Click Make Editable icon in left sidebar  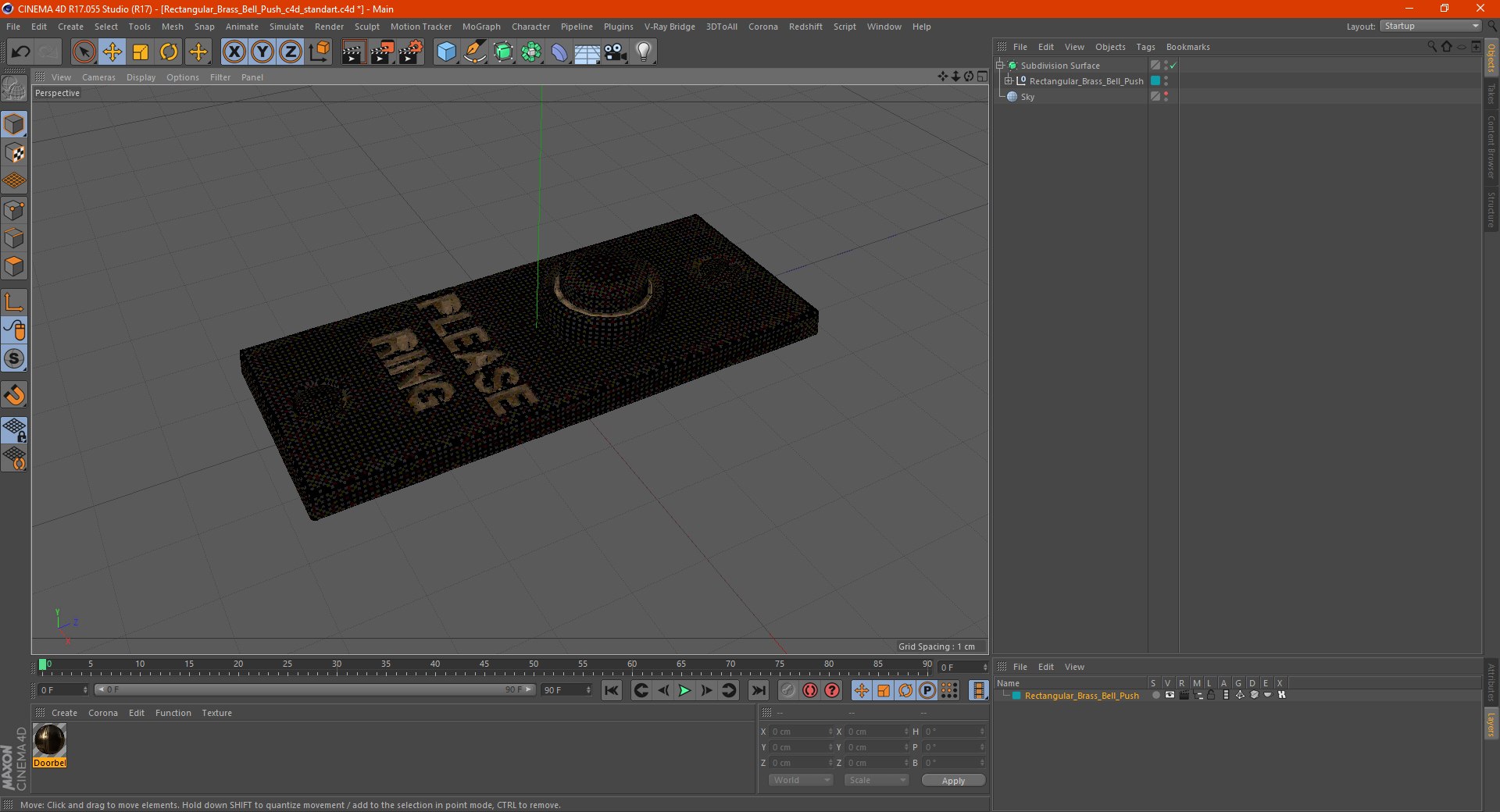pyautogui.click(x=14, y=88)
